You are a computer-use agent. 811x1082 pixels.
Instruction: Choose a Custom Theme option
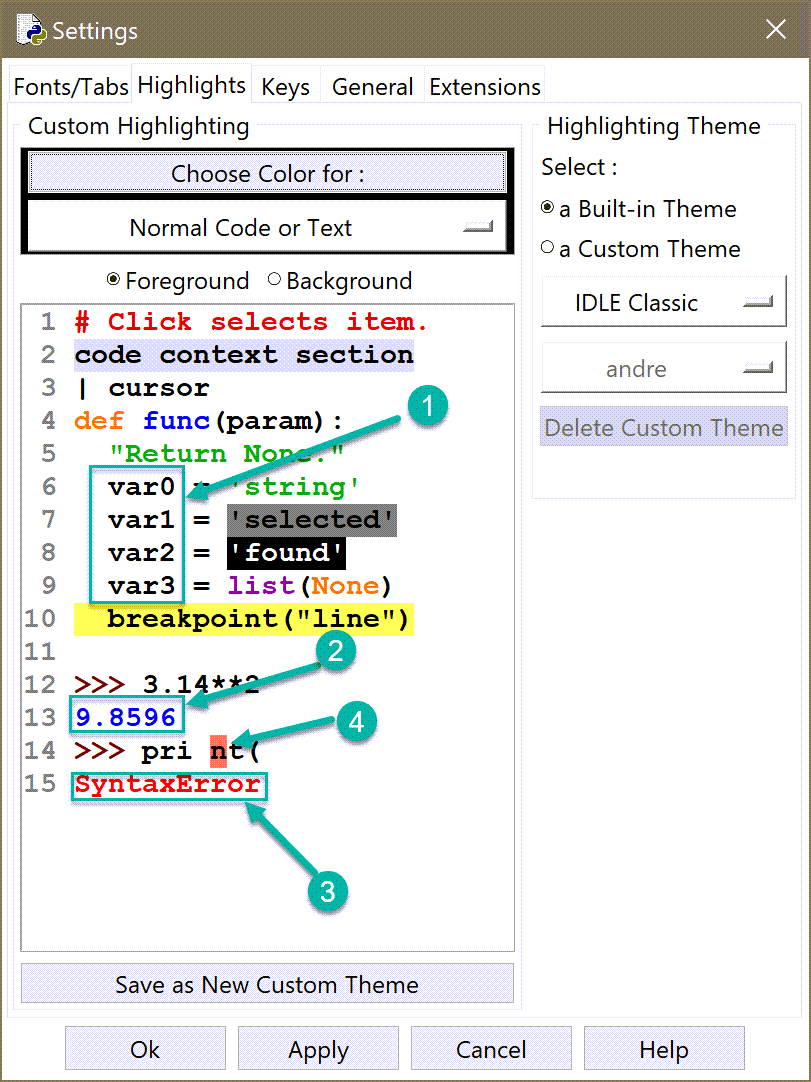pyautogui.click(x=641, y=248)
